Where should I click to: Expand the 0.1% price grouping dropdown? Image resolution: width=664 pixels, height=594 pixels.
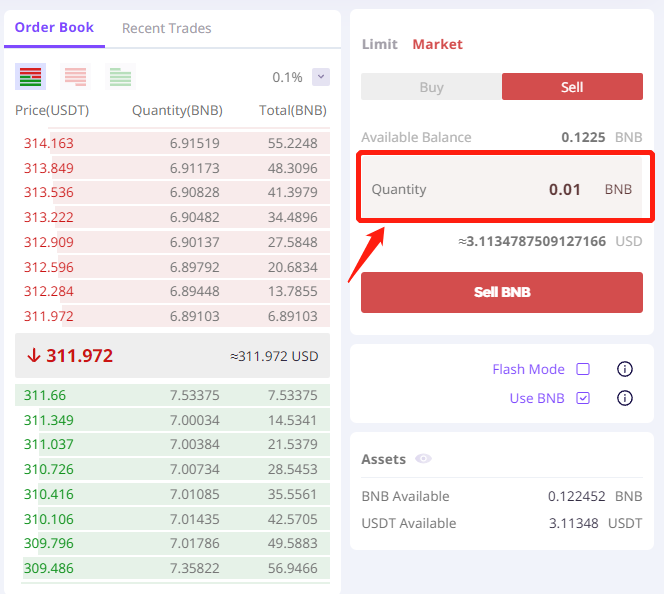click(321, 77)
